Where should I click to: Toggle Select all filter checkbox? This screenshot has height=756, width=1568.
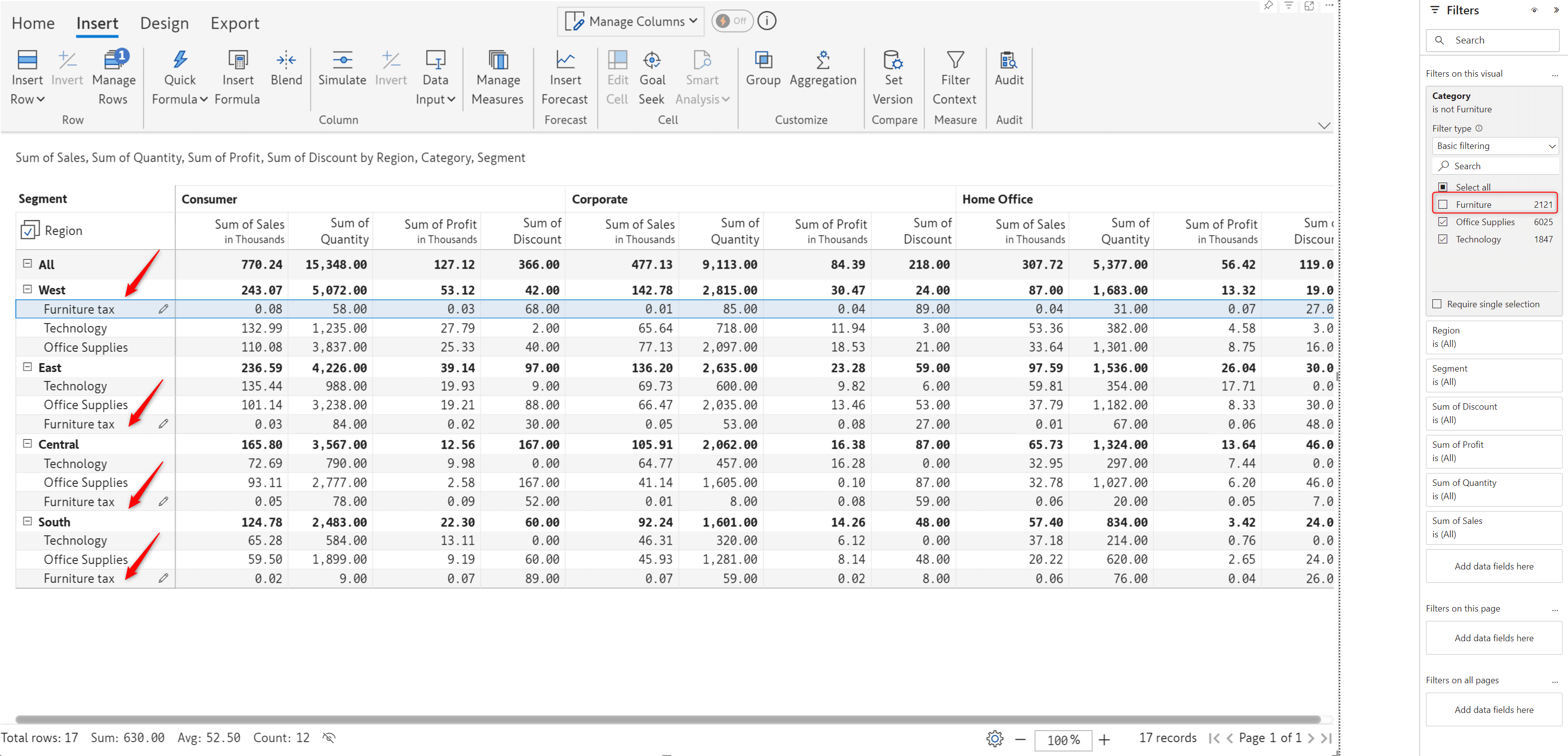click(x=1443, y=187)
